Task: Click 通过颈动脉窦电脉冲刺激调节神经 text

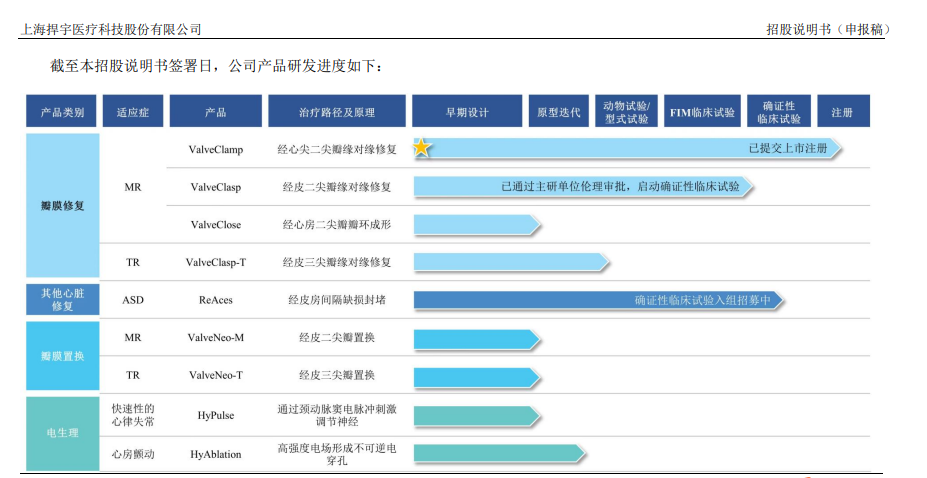Action: coord(336,415)
